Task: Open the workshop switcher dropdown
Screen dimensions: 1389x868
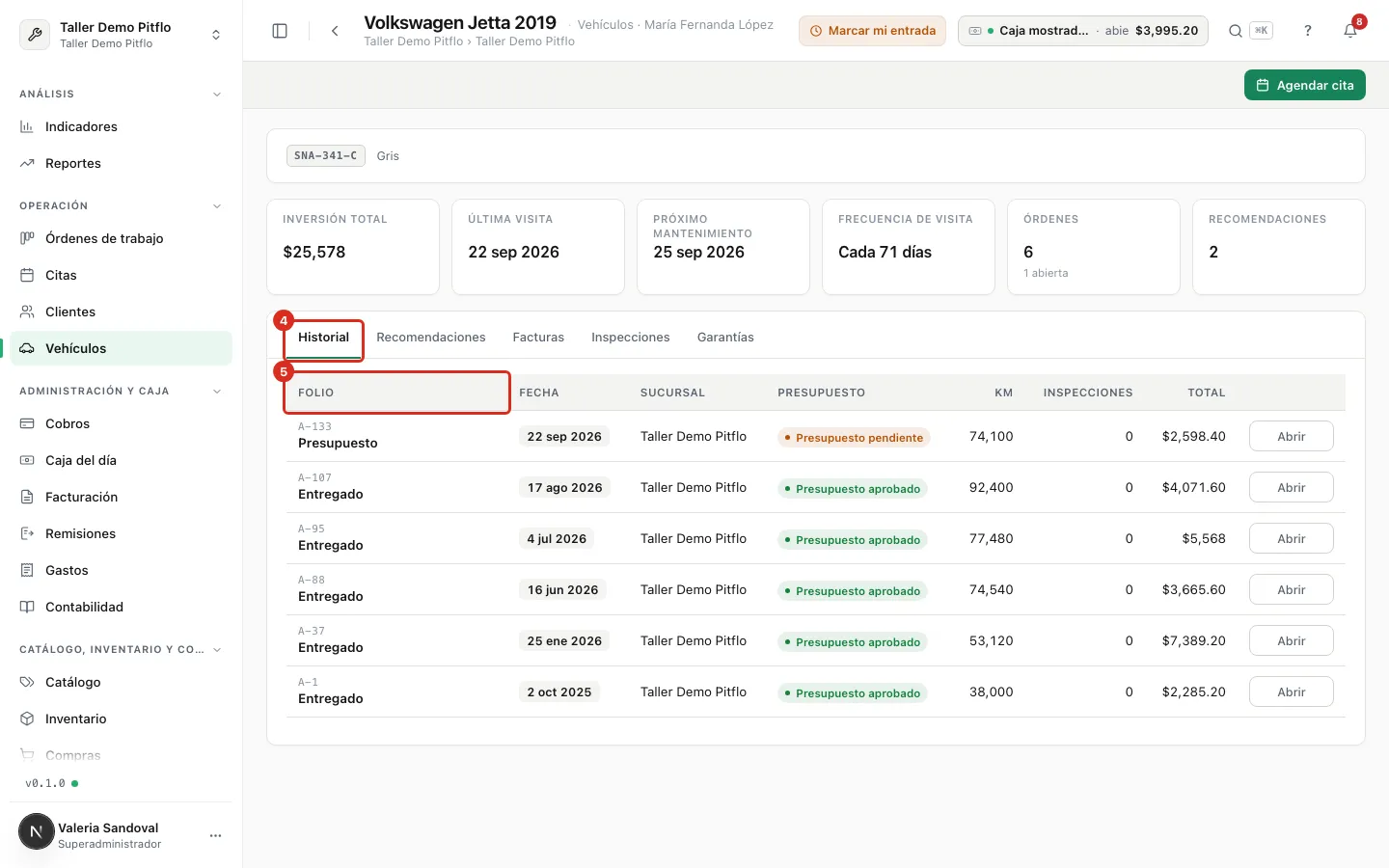Action: click(x=216, y=35)
